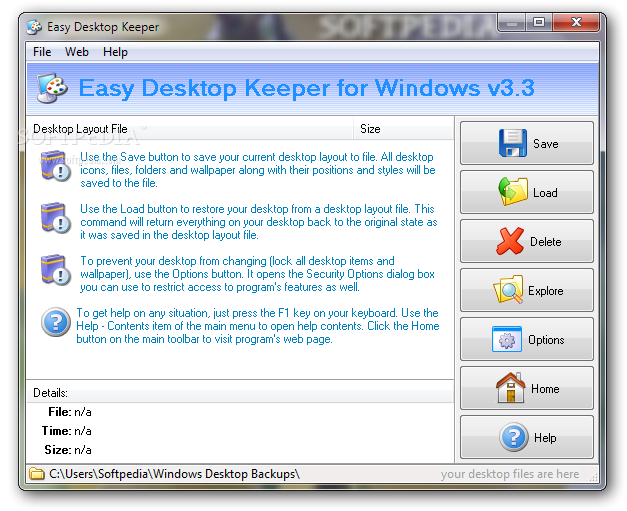Click the 'File: n/a' details entry

point(70,412)
